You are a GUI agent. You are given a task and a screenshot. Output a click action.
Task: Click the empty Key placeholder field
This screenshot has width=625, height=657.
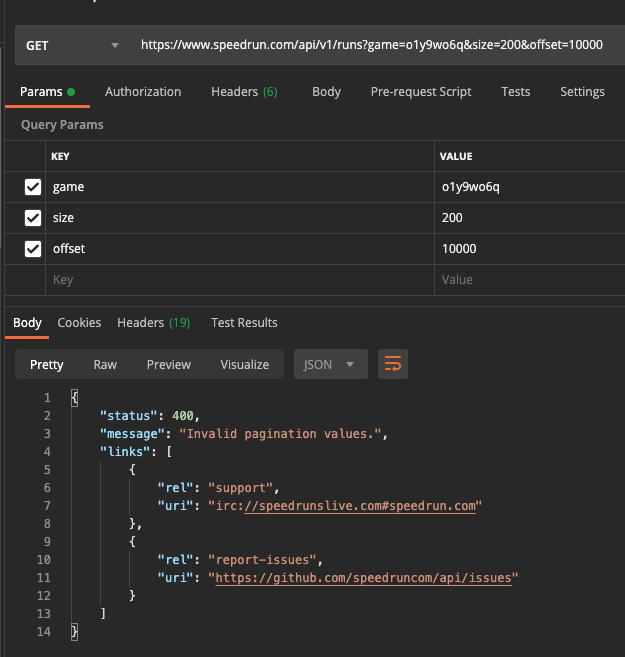(240, 280)
